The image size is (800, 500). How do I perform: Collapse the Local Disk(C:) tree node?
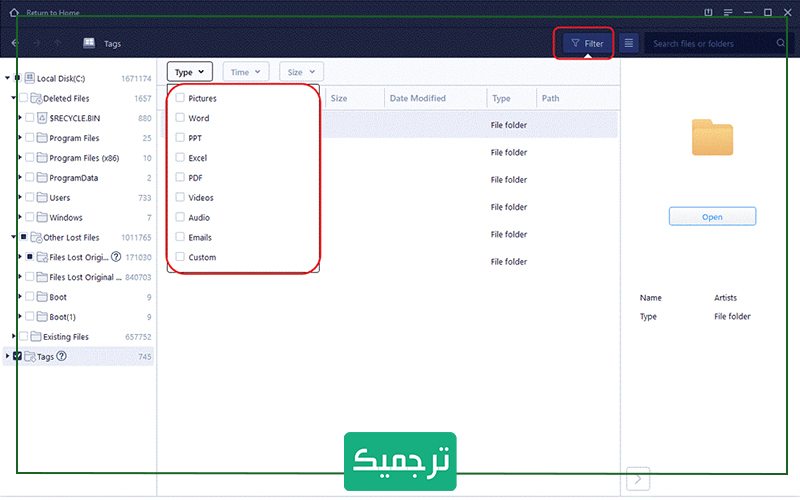coord(7,78)
